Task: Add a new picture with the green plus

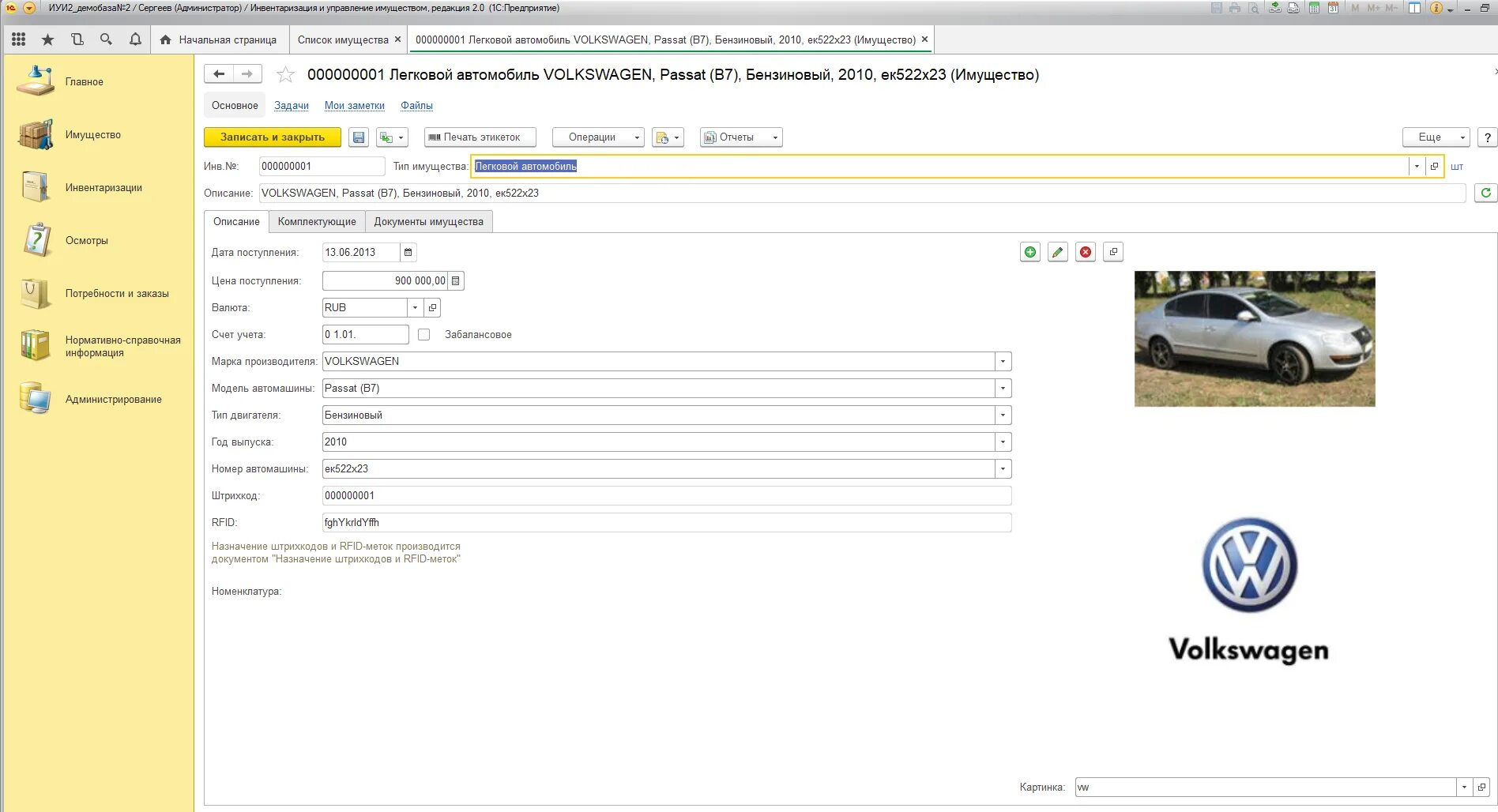Action: tap(1030, 252)
